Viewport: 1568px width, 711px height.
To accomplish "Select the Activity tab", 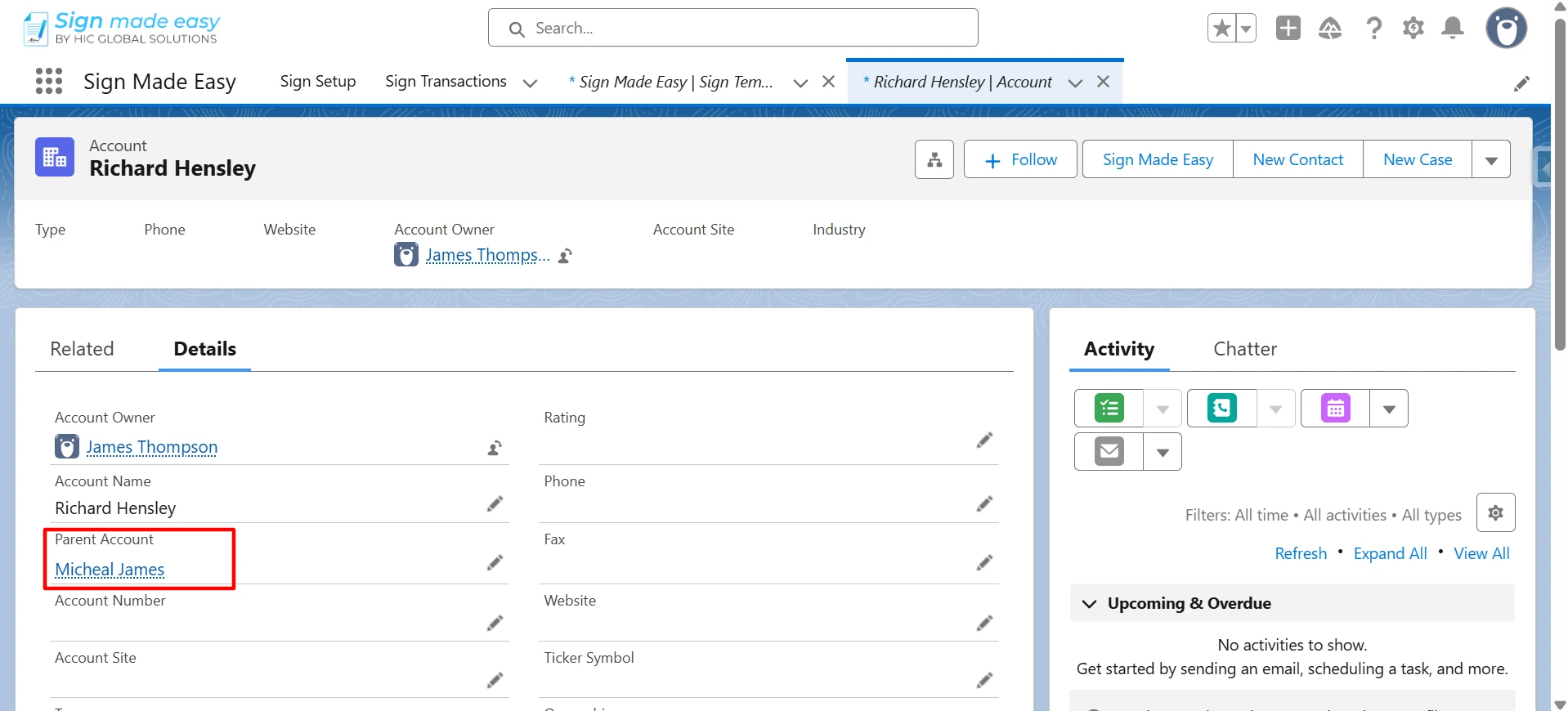I will [x=1119, y=349].
